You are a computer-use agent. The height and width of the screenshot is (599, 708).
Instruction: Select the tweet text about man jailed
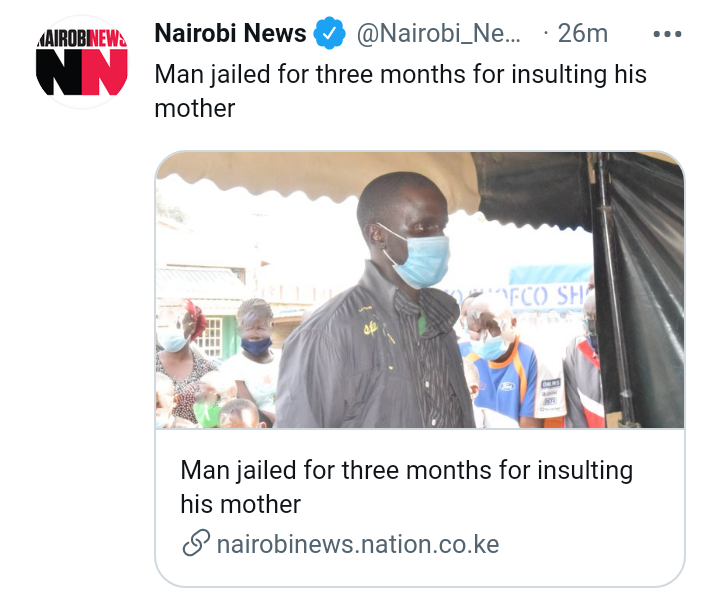coord(401,91)
